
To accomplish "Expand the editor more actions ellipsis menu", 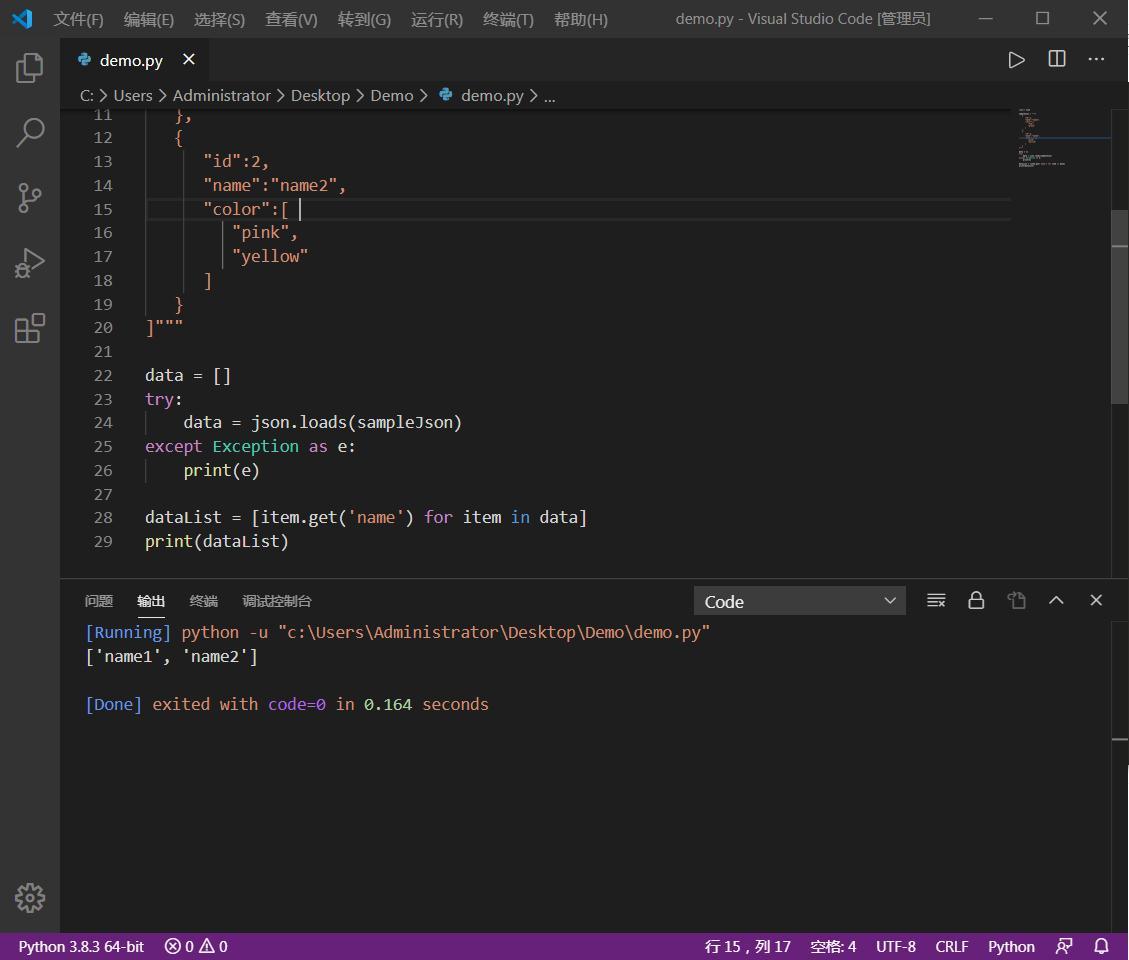I will pos(1096,59).
